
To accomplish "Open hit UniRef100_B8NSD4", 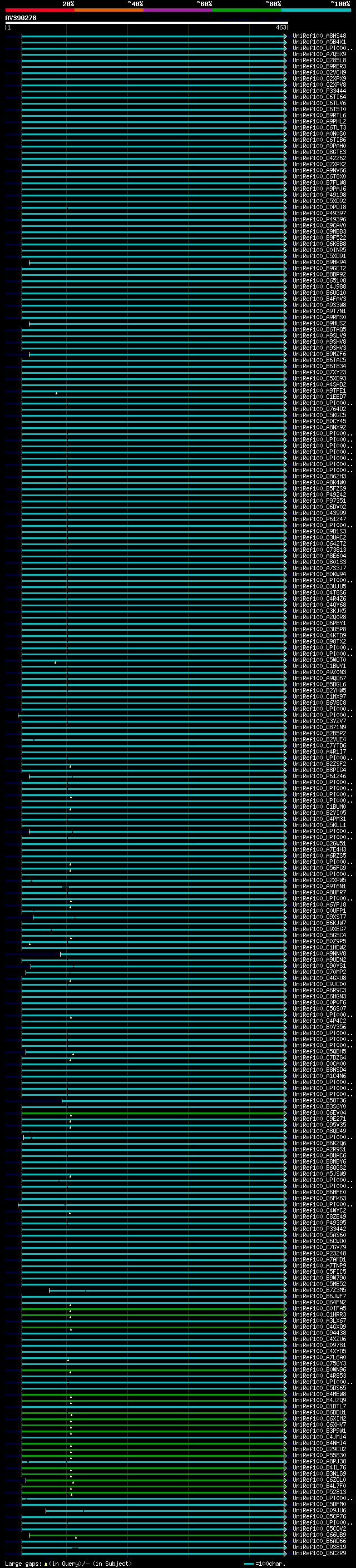I will coord(319,1070).
